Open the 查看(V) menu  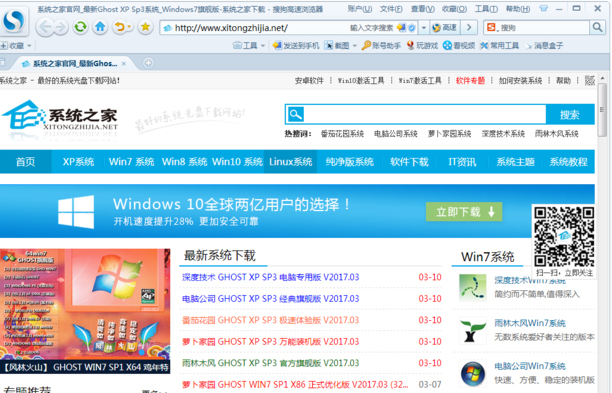coord(423,9)
